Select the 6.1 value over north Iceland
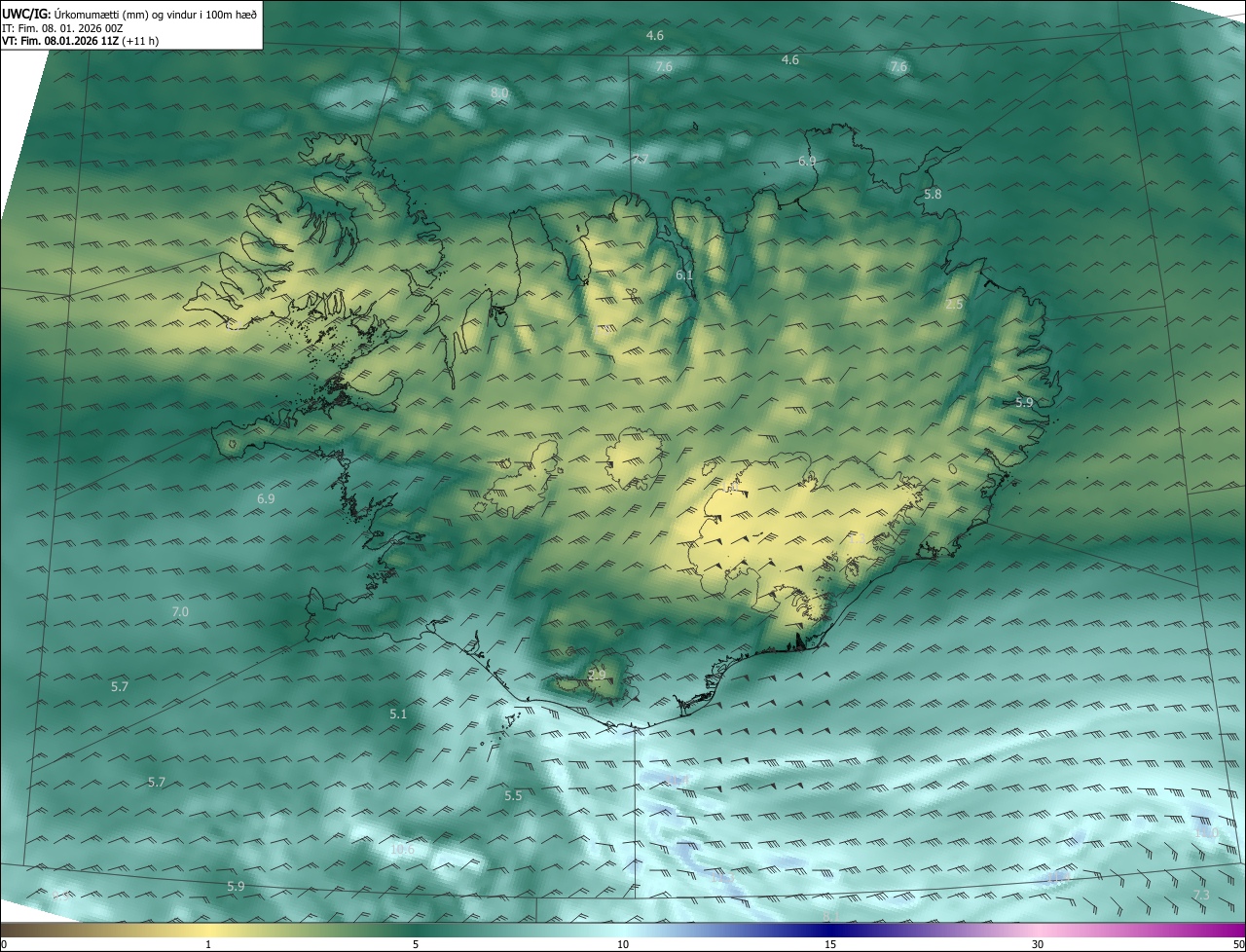This screenshot has width=1246, height=952. point(684,275)
